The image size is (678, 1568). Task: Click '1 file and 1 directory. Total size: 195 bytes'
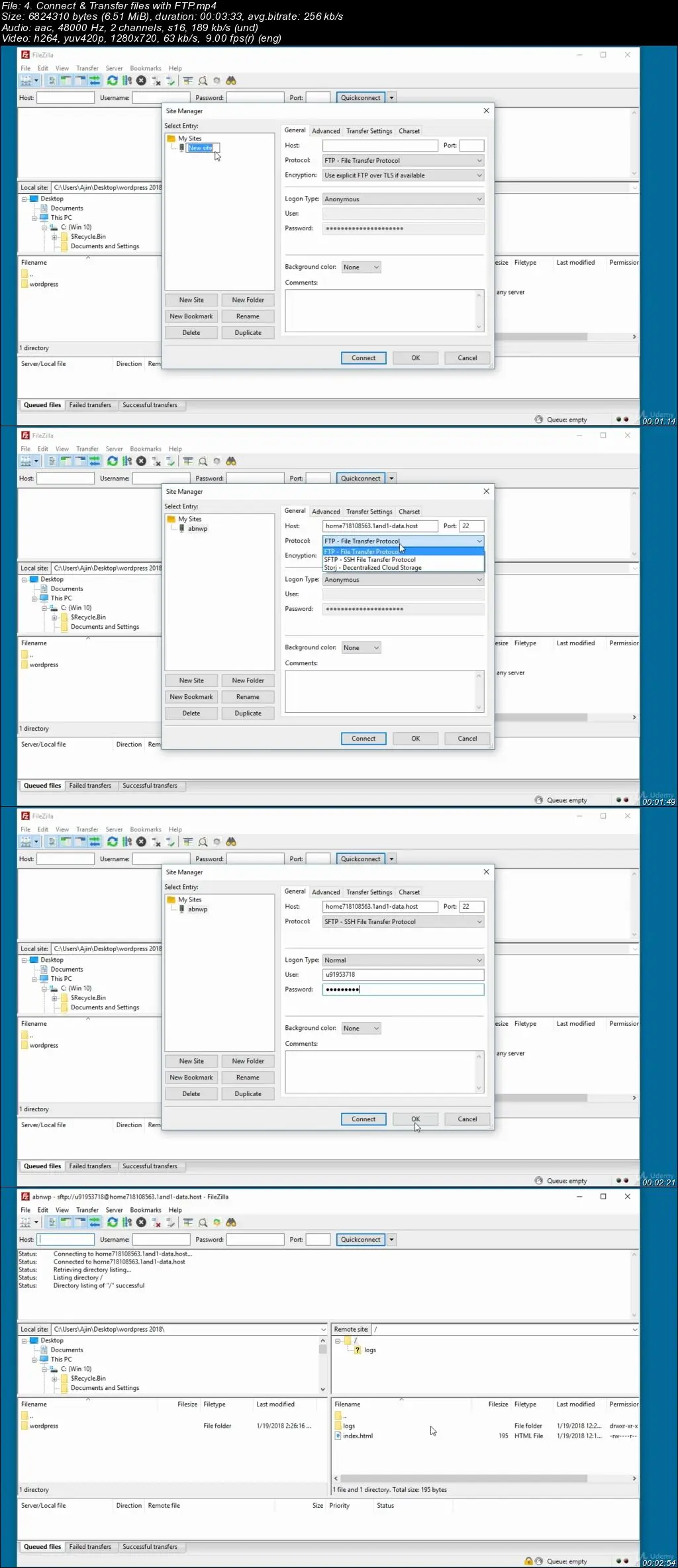point(389,1489)
